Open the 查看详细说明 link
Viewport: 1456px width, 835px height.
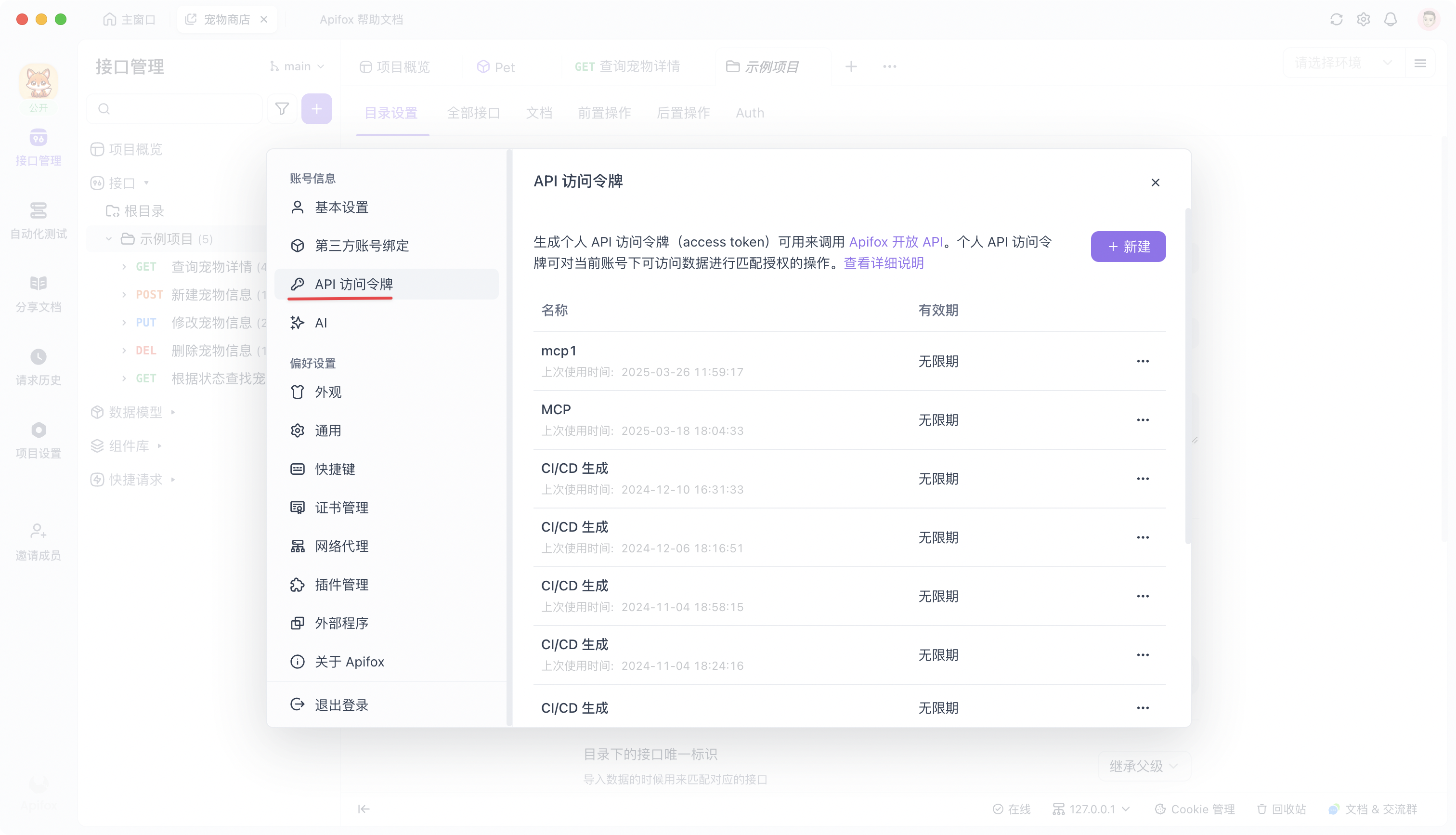(884, 262)
